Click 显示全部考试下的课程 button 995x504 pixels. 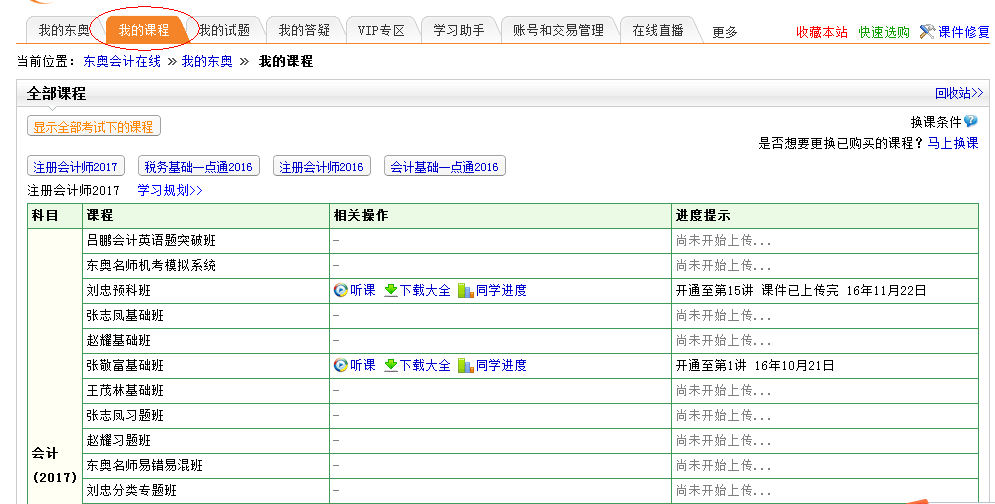click(94, 127)
